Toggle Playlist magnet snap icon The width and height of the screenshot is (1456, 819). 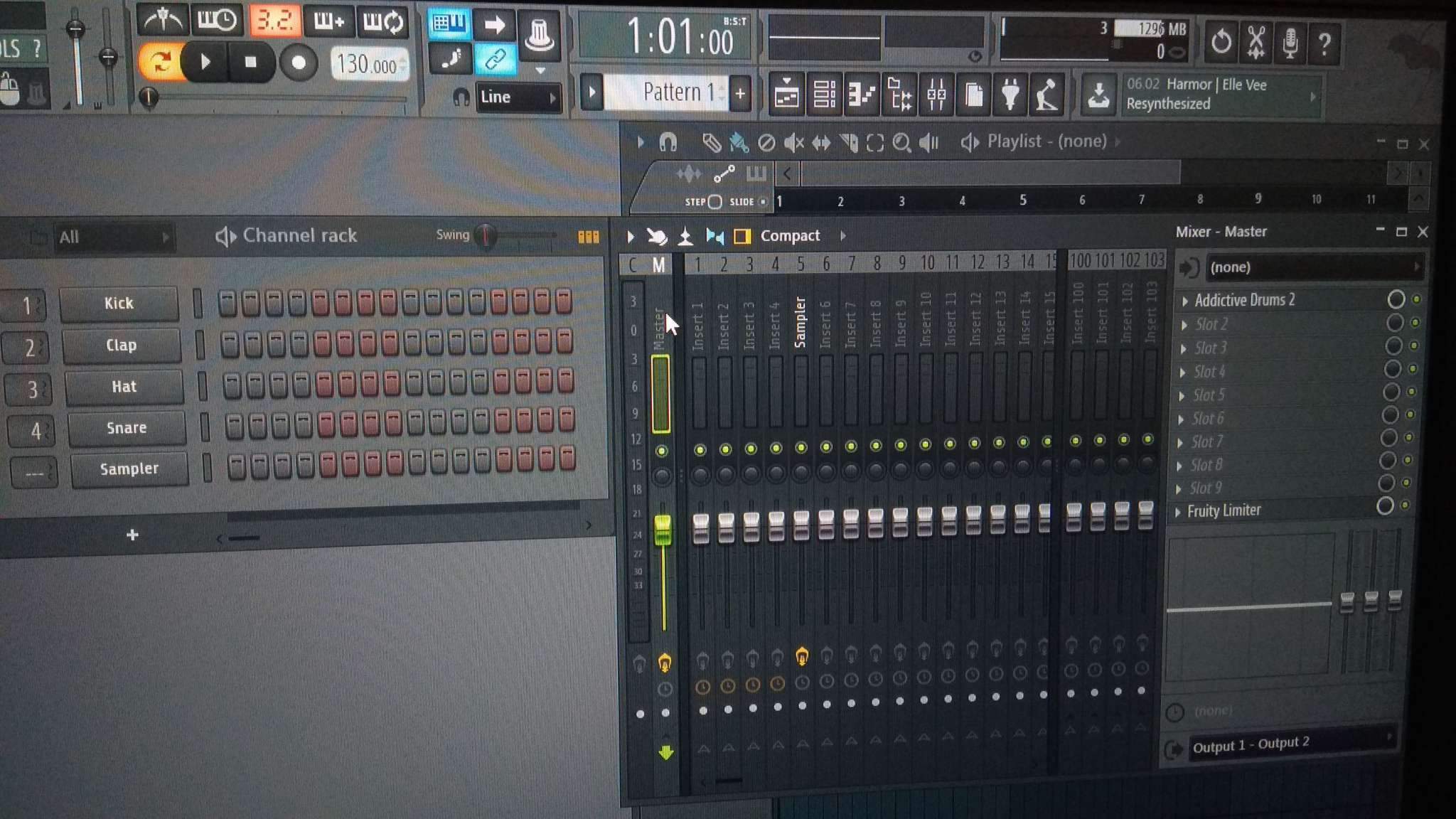[668, 143]
